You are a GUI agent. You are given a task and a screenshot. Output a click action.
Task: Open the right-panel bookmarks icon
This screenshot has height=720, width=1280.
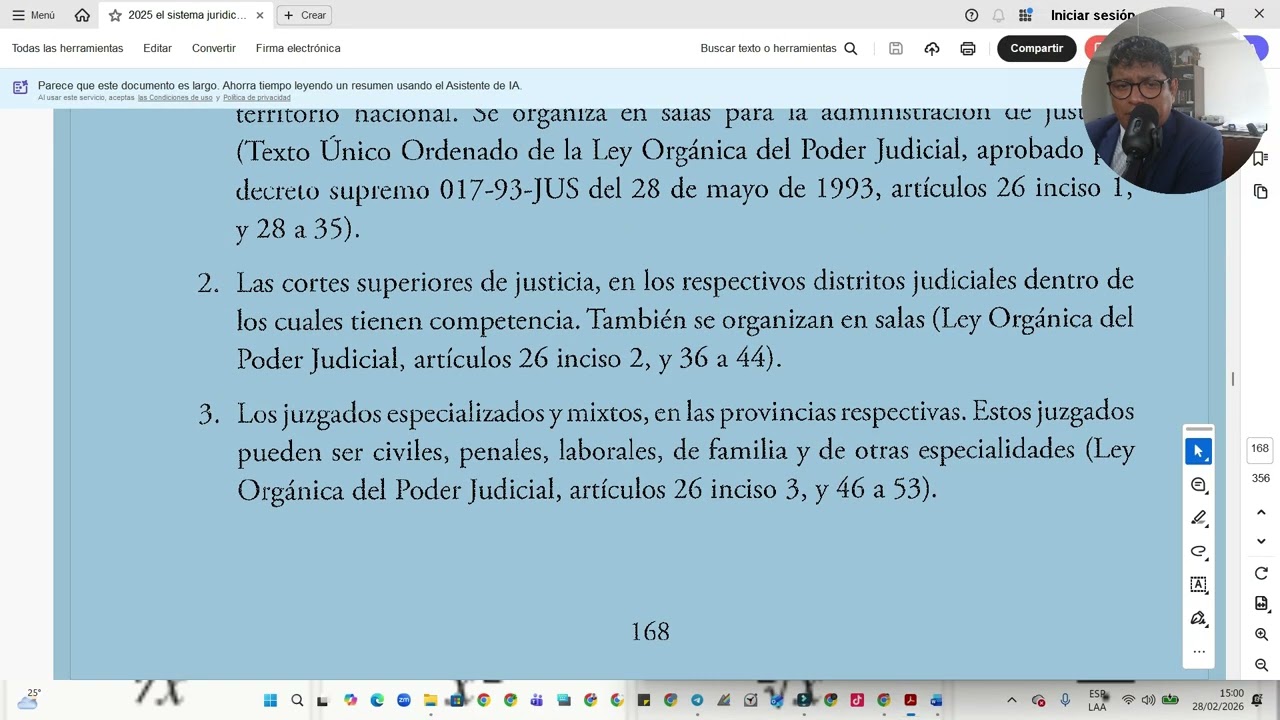pos(1260,159)
